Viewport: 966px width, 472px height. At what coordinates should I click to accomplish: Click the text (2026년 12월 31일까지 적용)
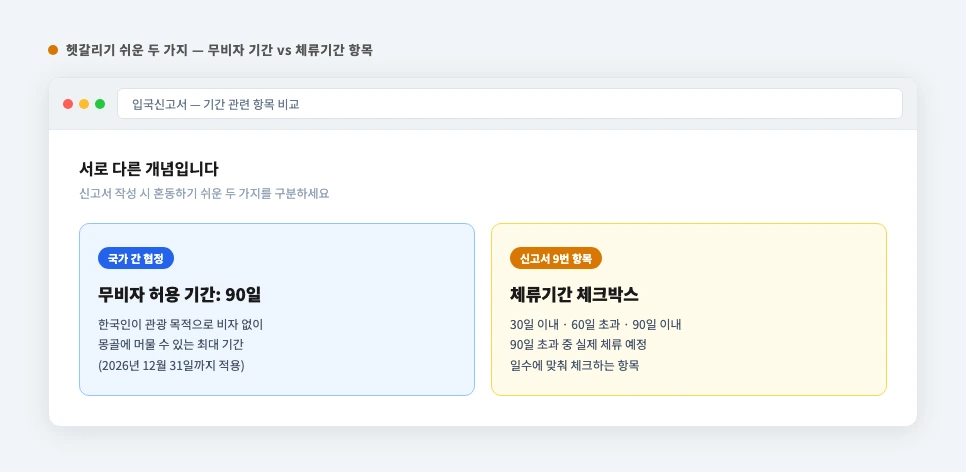point(171,365)
